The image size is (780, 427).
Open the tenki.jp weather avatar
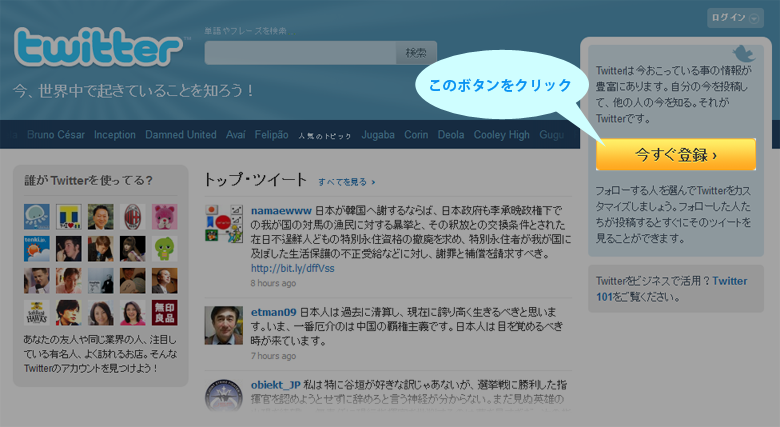(x=37, y=248)
